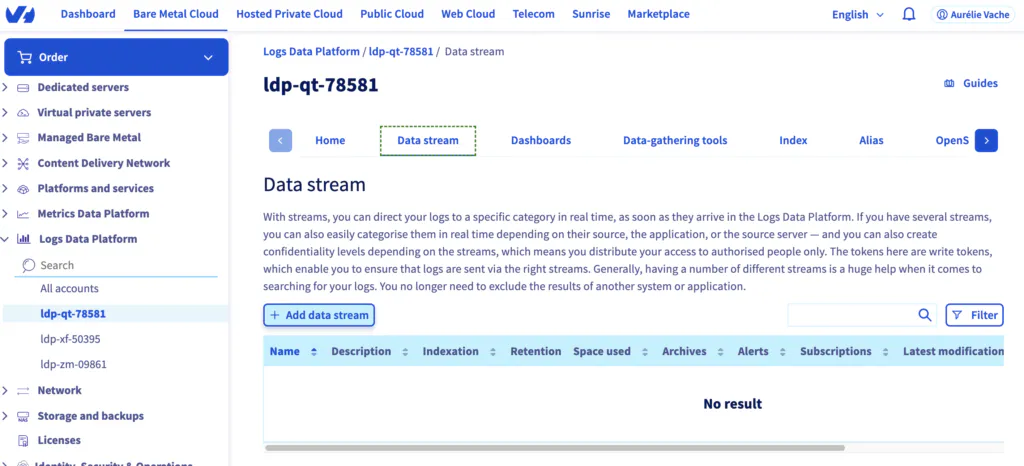Expand Virtual private servers section

pos(5,112)
